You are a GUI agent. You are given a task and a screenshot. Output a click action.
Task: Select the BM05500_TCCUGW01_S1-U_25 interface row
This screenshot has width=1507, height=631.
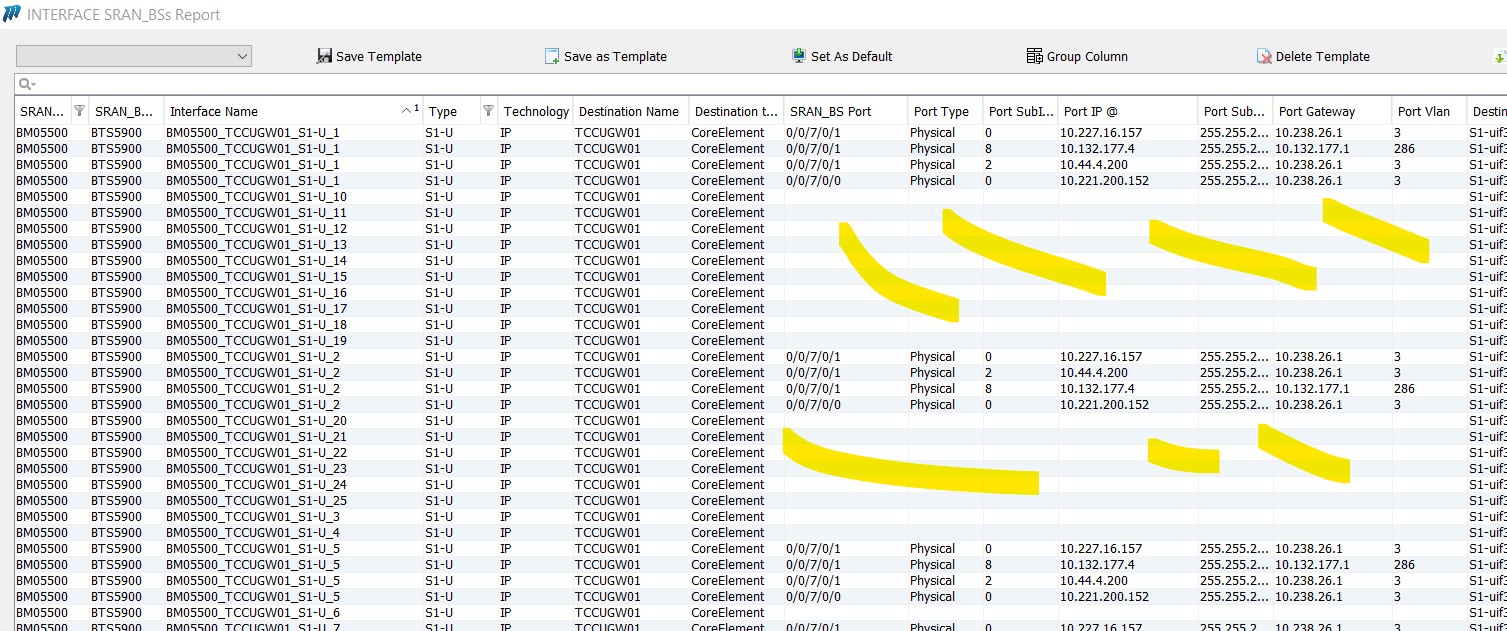(x=256, y=501)
